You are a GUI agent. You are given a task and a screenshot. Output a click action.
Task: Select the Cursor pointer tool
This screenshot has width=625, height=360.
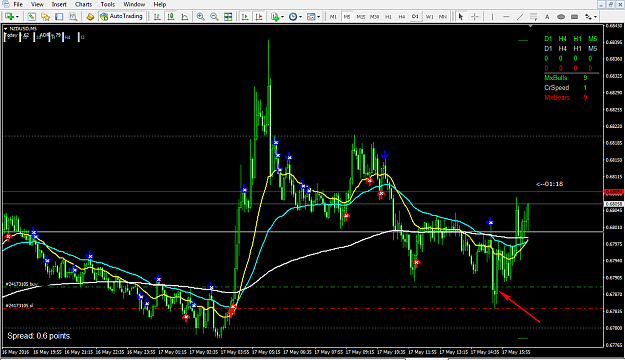pos(461,17)
